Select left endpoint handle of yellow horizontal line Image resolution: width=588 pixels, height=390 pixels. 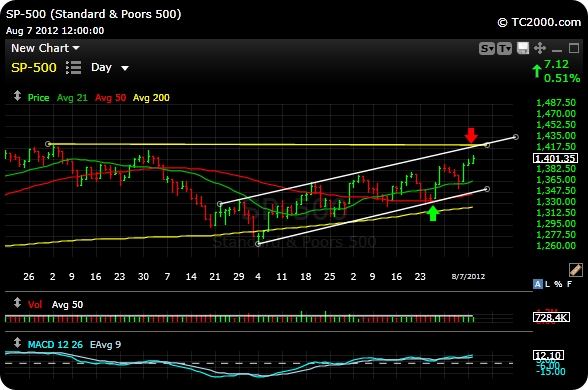tap(48, 144)
